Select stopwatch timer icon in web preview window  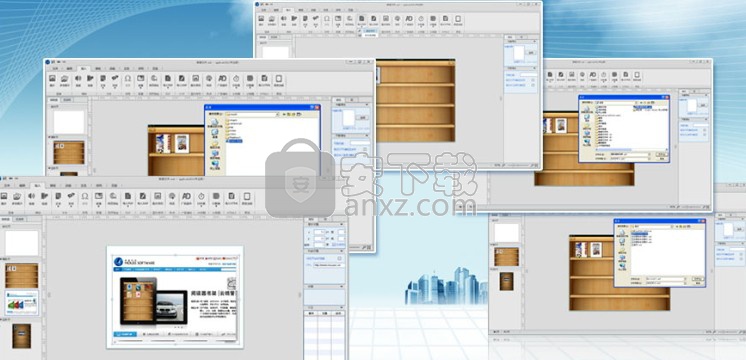point(201,196)
